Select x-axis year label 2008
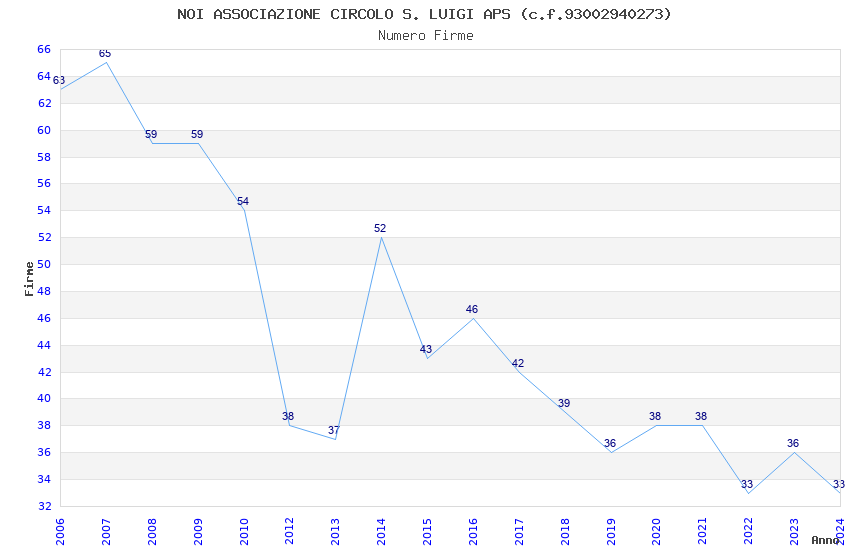The height and width of the screenshot is (550, 850). (152, 532)
